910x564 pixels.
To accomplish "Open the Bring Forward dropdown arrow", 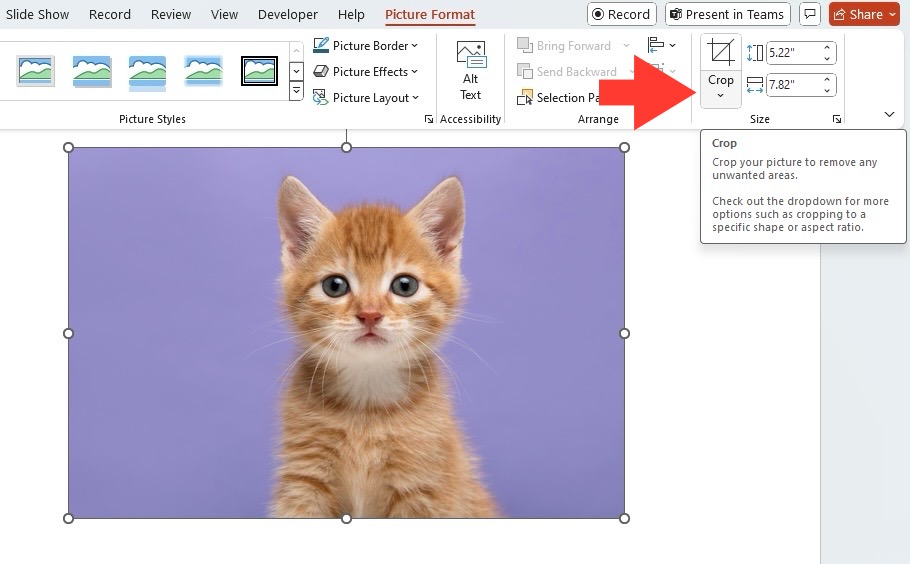I will 626,45.
